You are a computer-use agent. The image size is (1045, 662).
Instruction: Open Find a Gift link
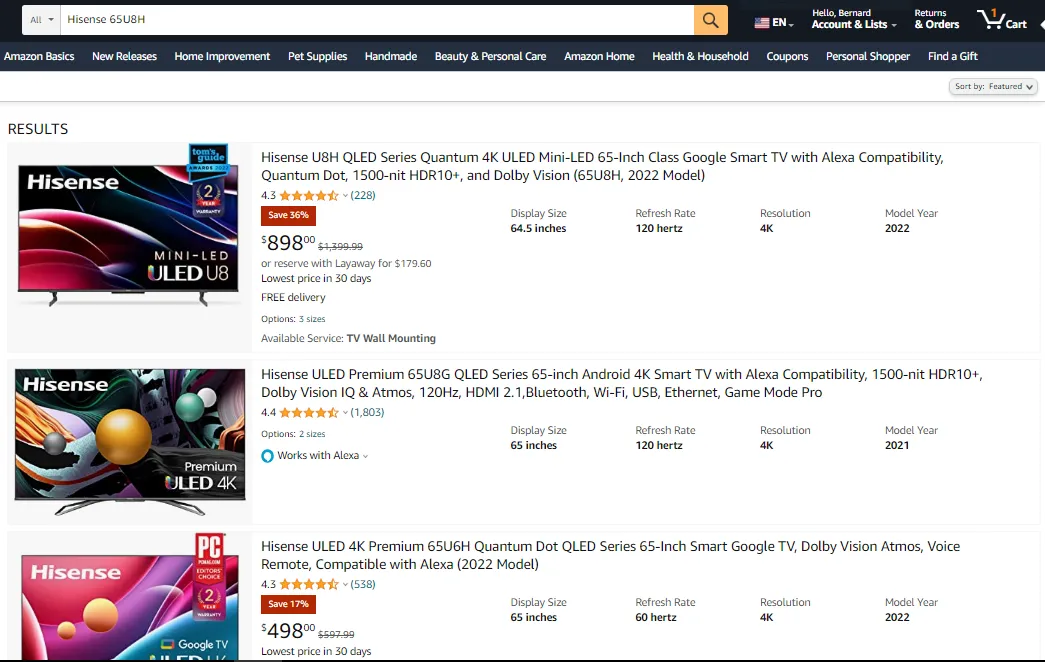click(952, 57)
